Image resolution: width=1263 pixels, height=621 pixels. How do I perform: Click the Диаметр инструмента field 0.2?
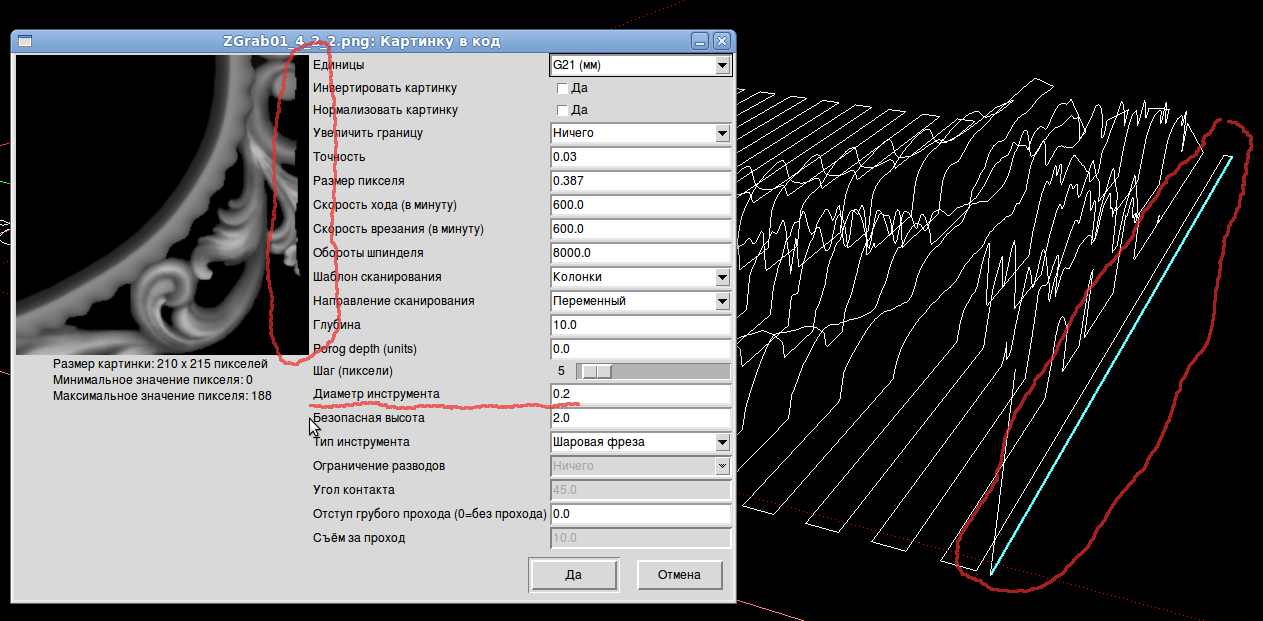[x=640, y=394]
